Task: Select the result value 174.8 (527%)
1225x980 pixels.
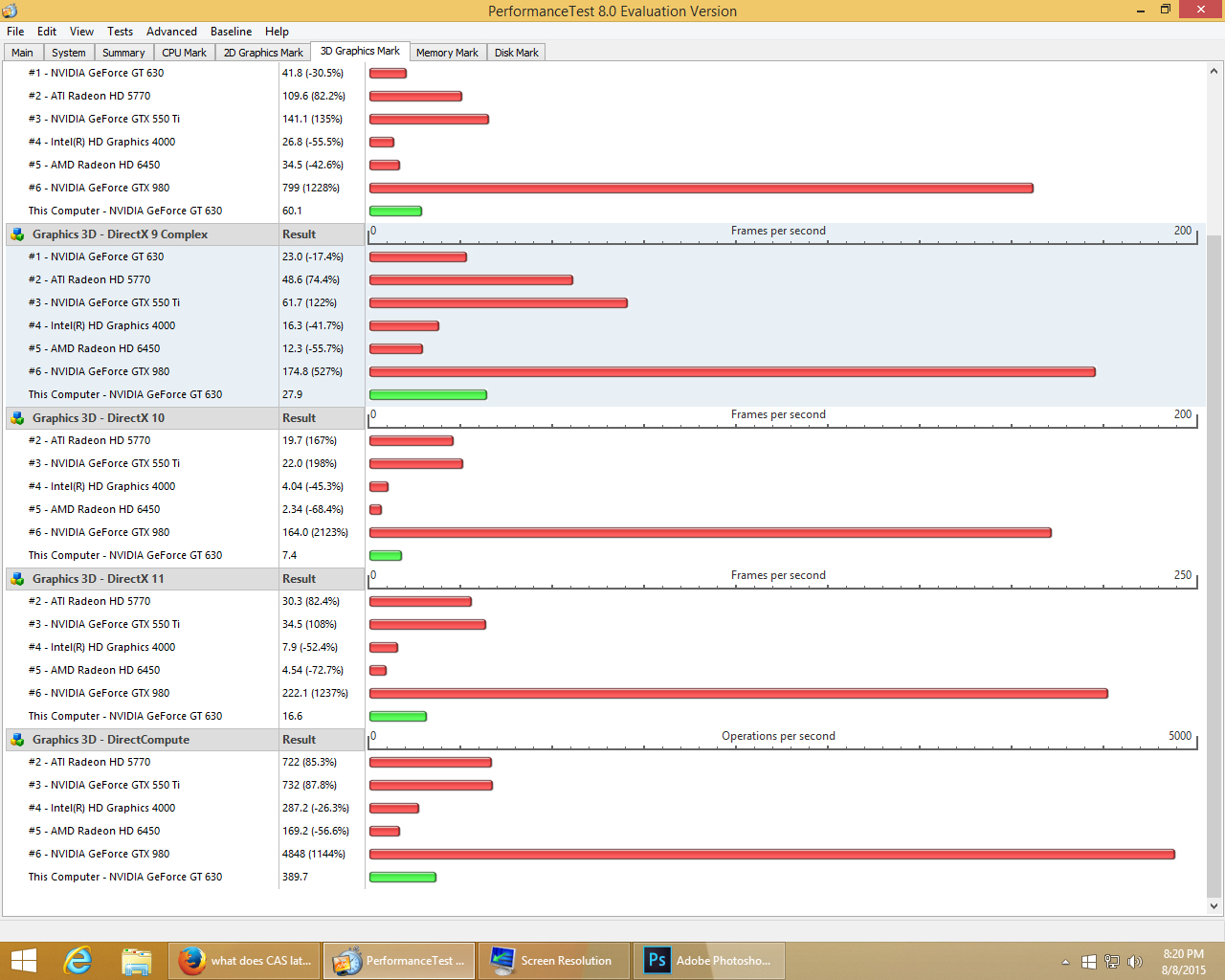Action: click(312, 371)
